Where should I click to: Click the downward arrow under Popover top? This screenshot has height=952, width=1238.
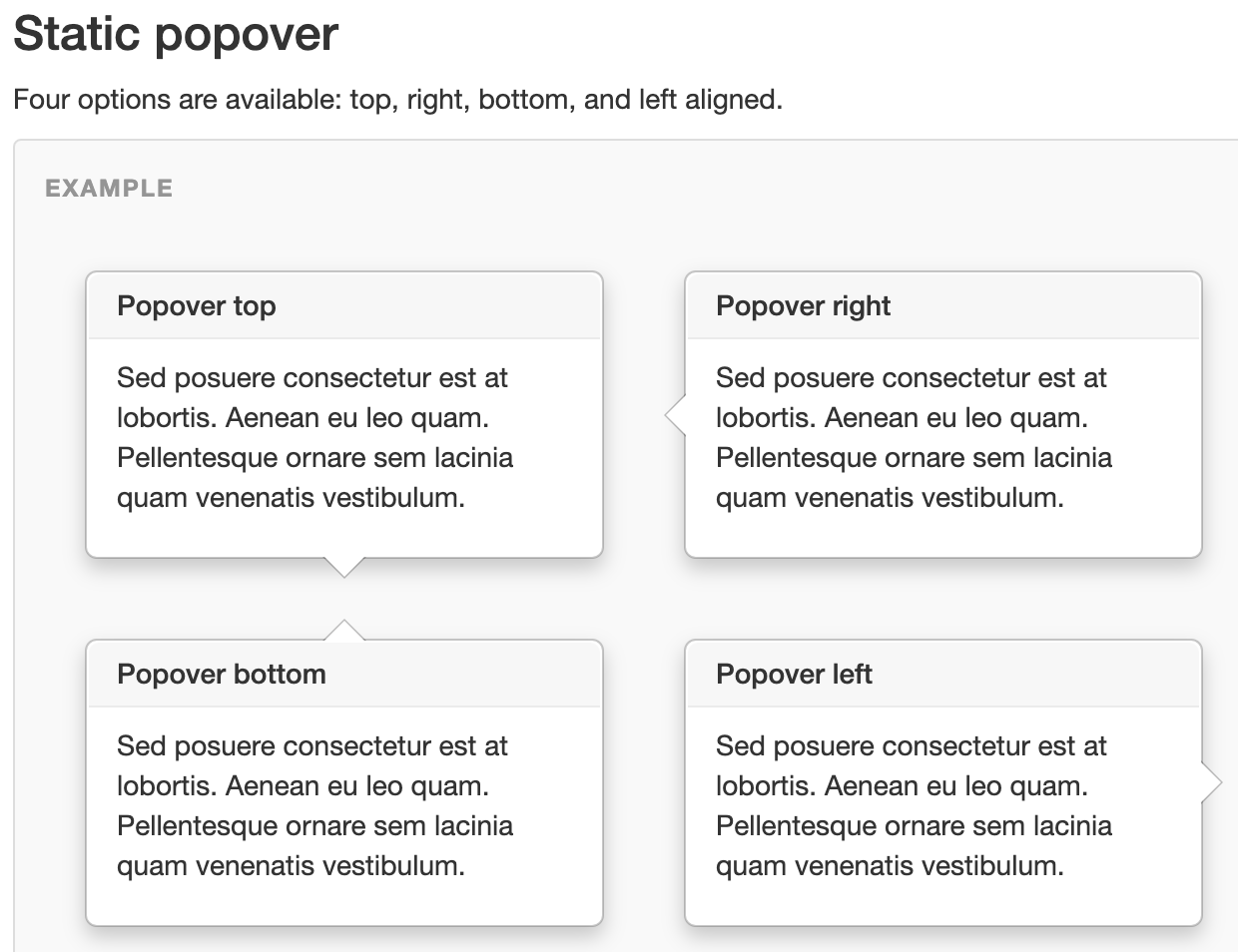click(343, 567)
